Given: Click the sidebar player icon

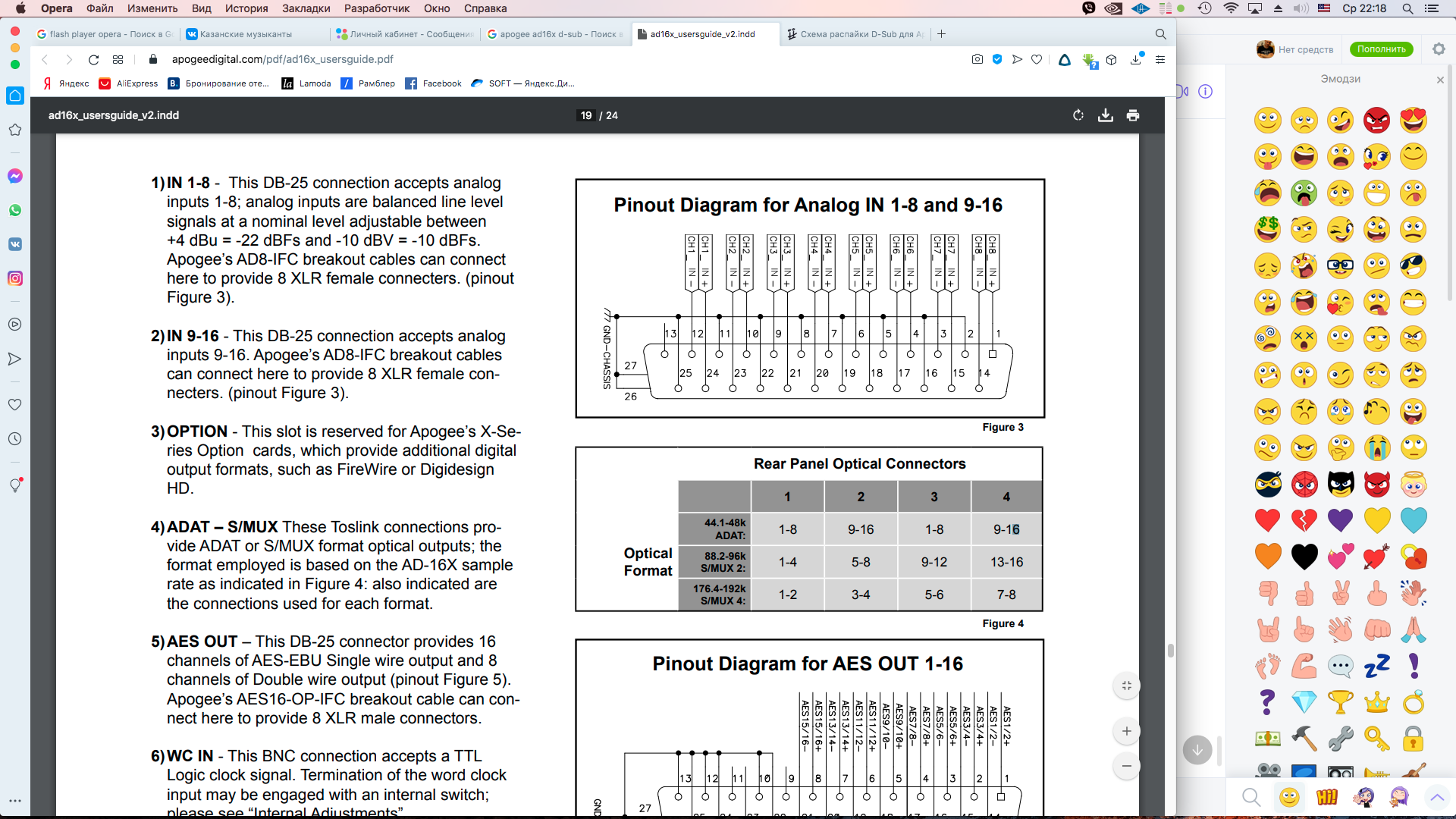Looking at the screenshot, I should point(15,324).
